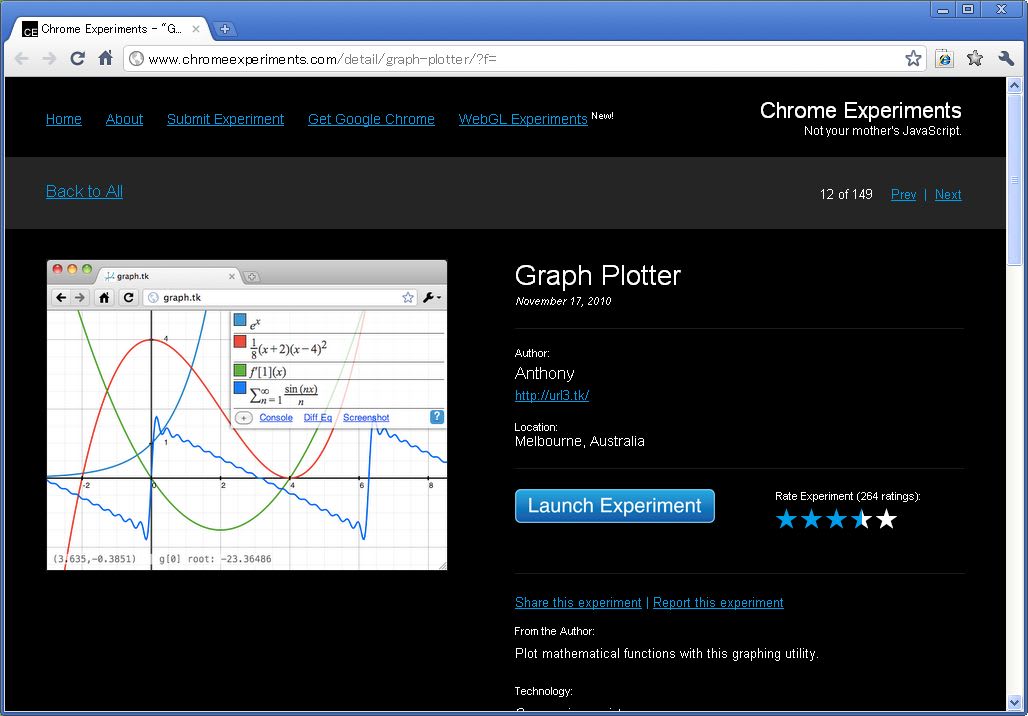Rate the experiment one star

(x=787, y=519)
